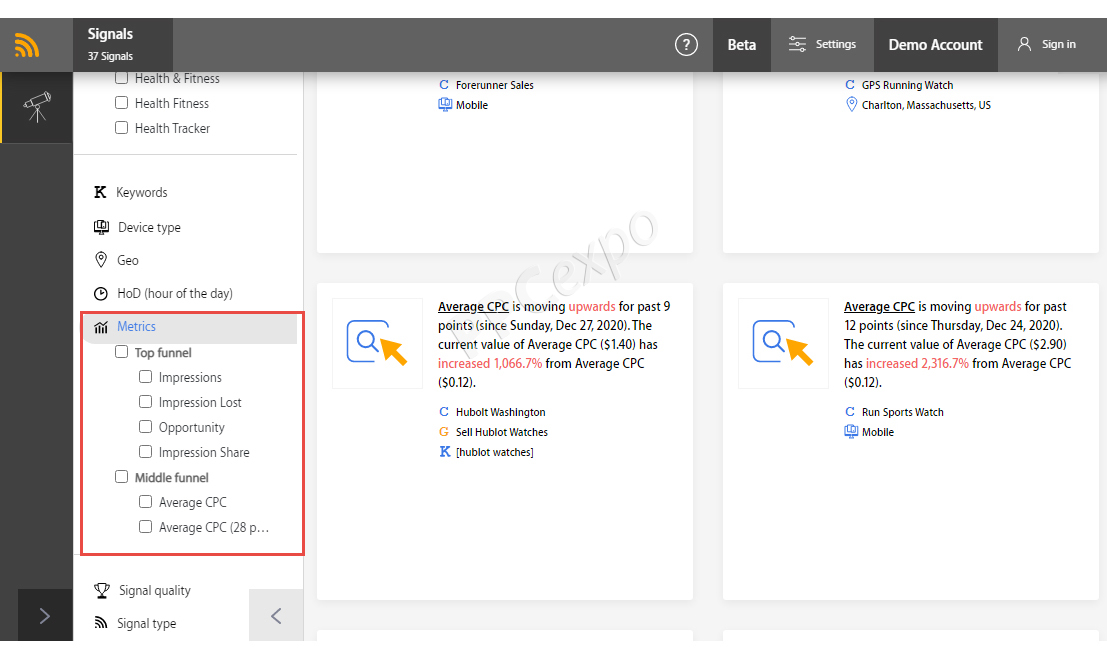The height and width of the screenshot is (663, 1107).
Task: Expand the left sidebar with right chevron
Action: click(44, 616)
